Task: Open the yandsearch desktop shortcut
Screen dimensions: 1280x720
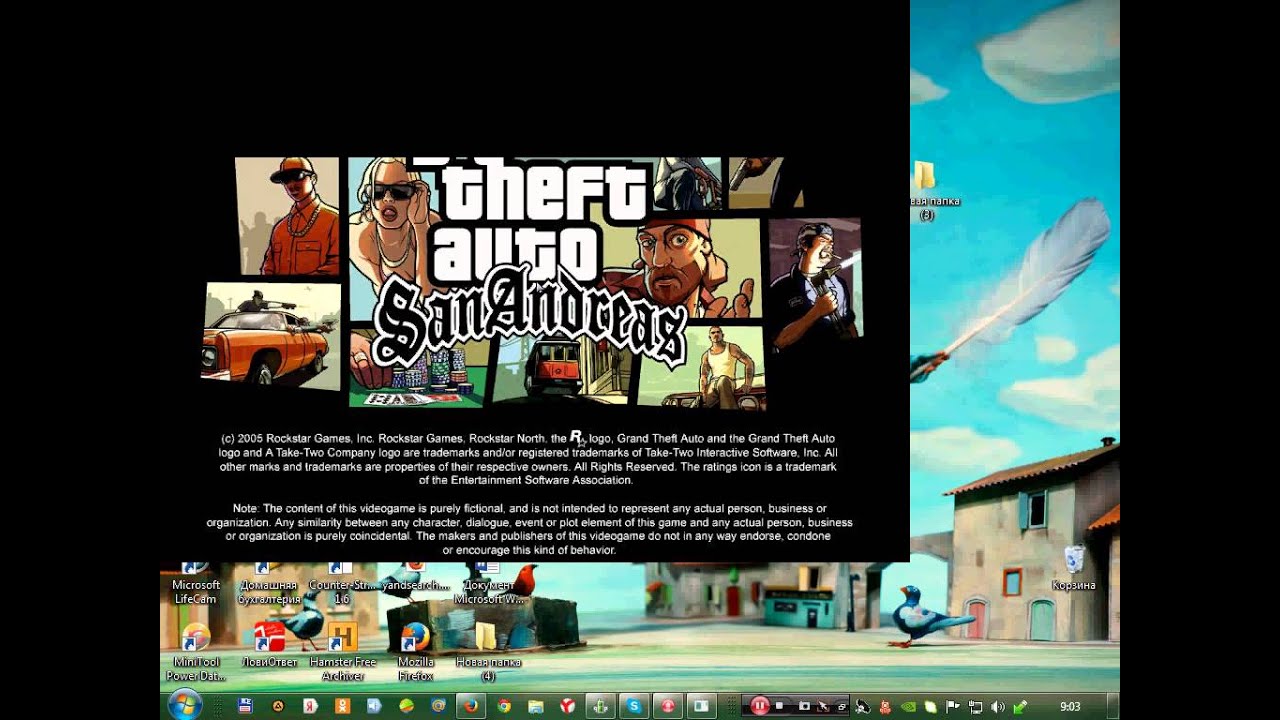Action: pos(416,578)
